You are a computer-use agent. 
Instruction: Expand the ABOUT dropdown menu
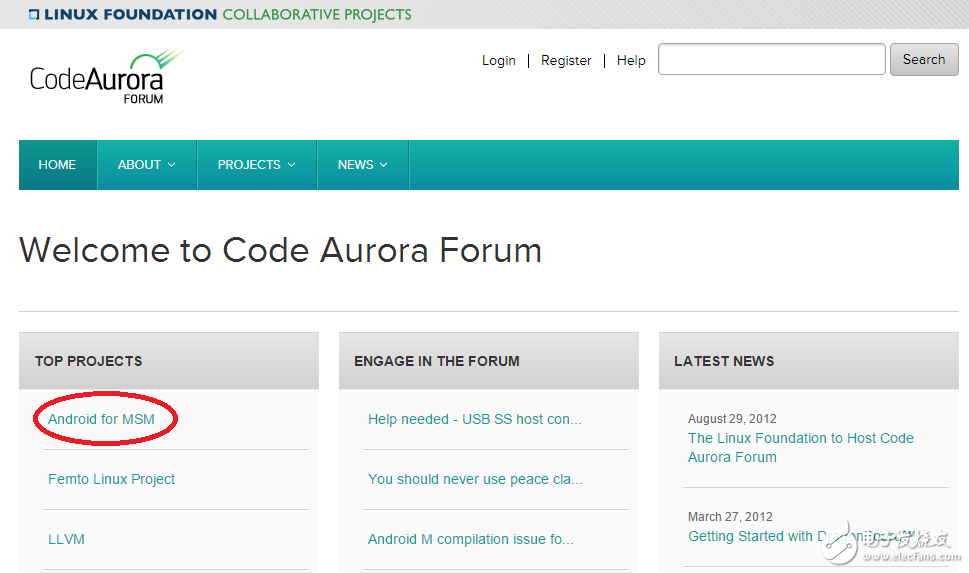pos(146,165)
